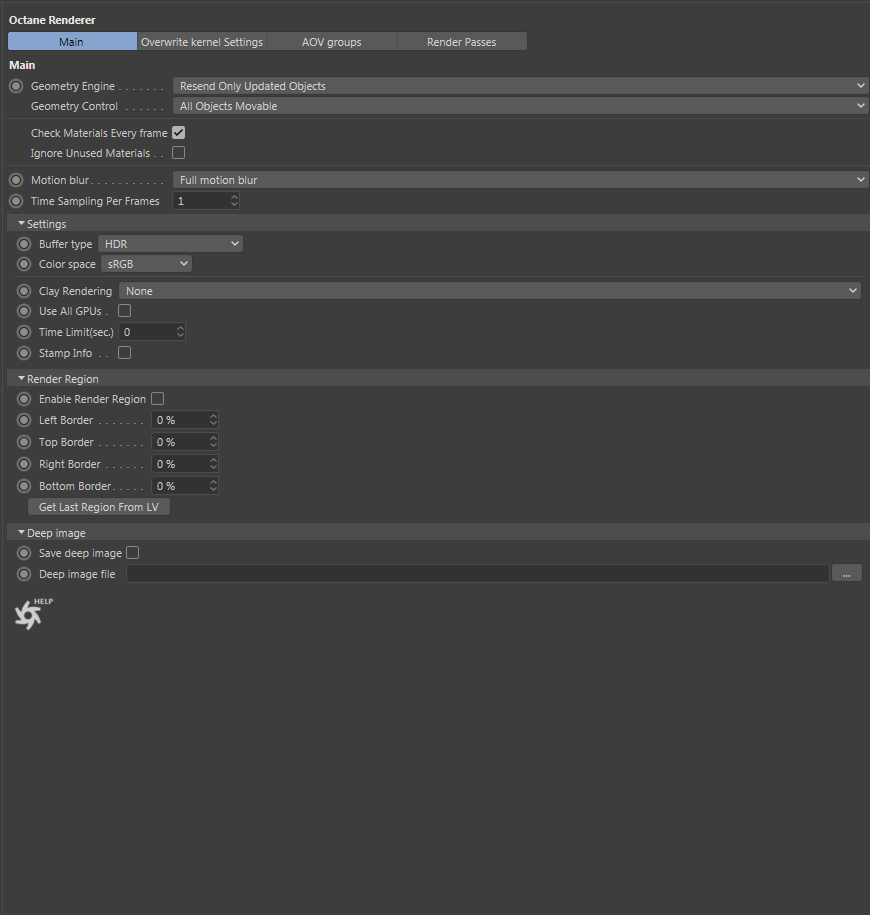The height and width of the screenshot is (915, 870).
Task: Open the Geometry Engine dropdown
Action: click(x=520, y=86)
